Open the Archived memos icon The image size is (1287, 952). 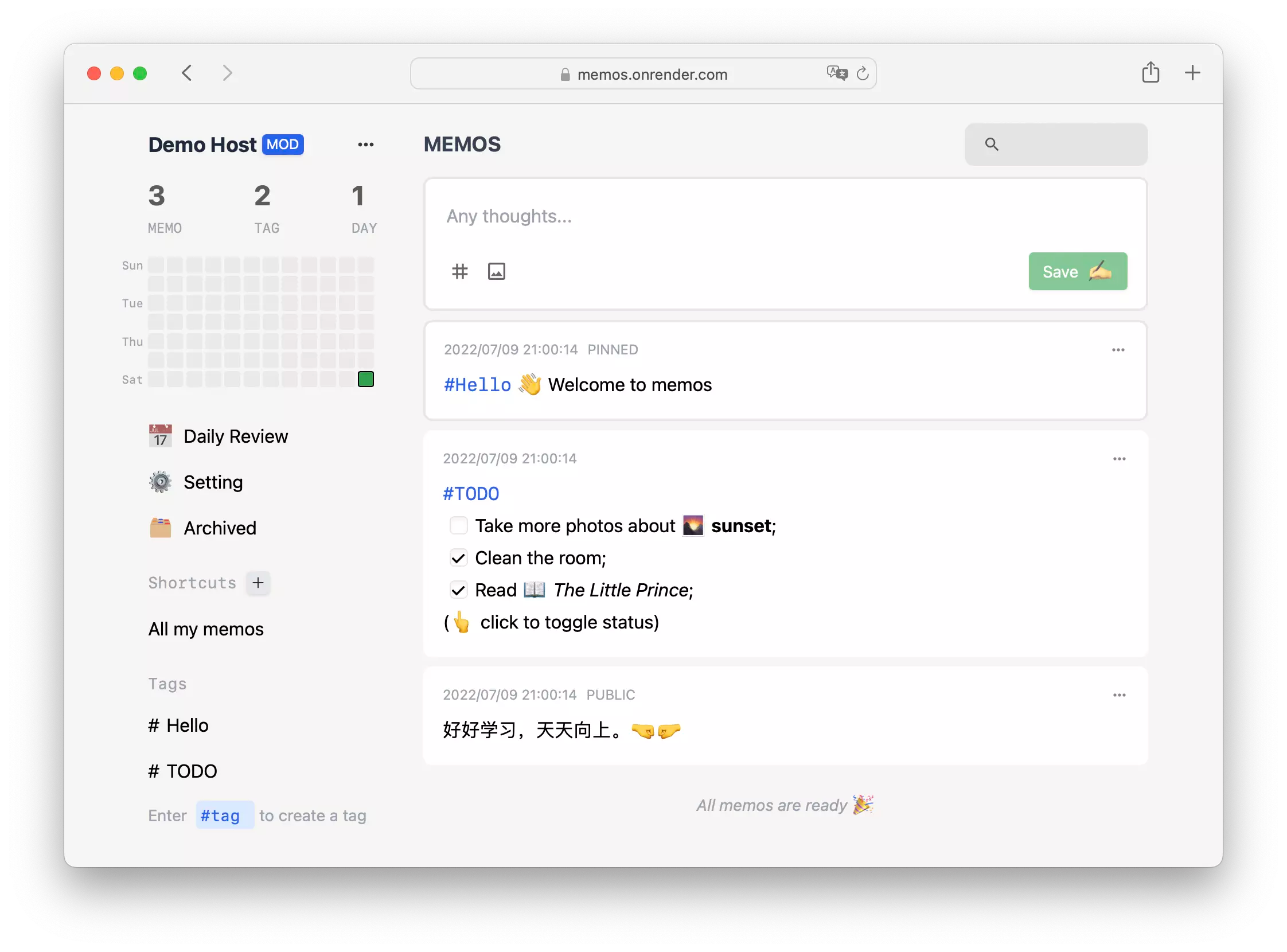click(160, 528)
